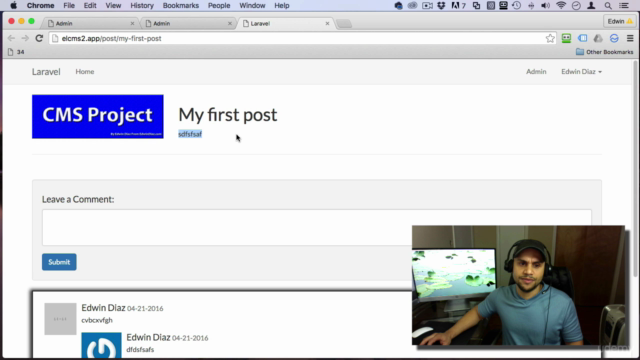Click the page vertical scrollbar

click(636, 169)
